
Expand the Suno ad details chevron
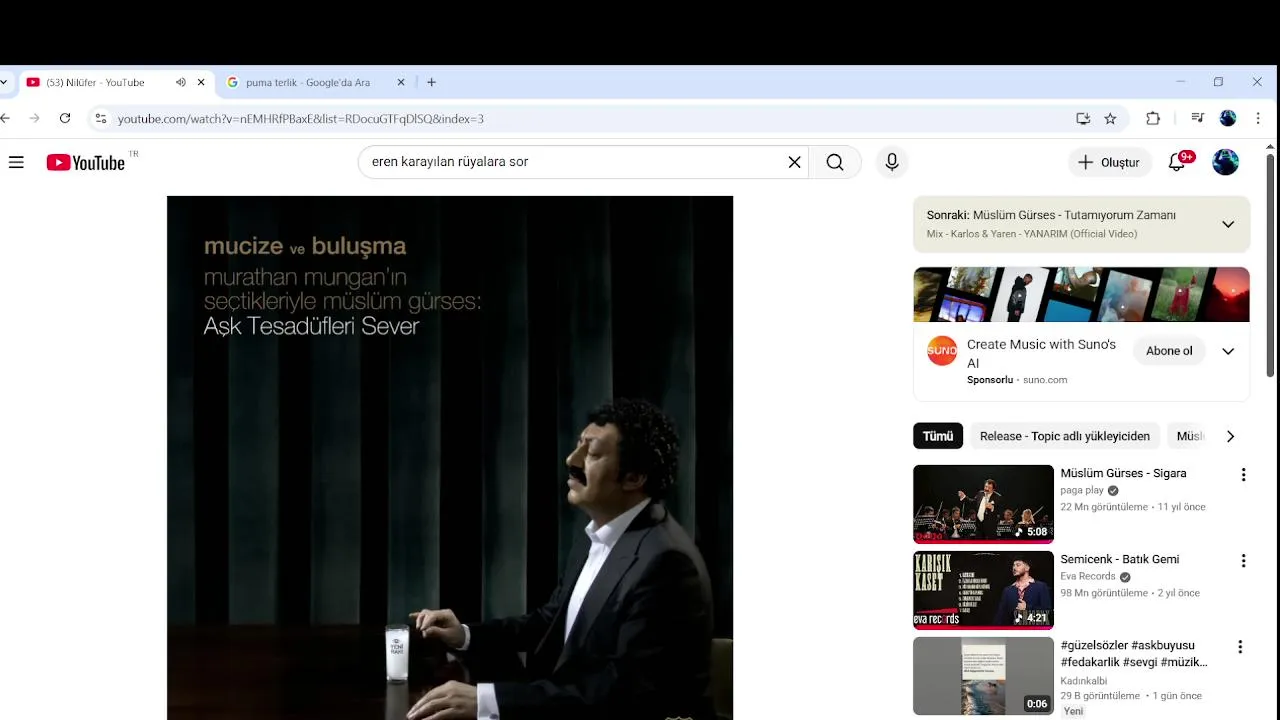(x=1228, y=351)
